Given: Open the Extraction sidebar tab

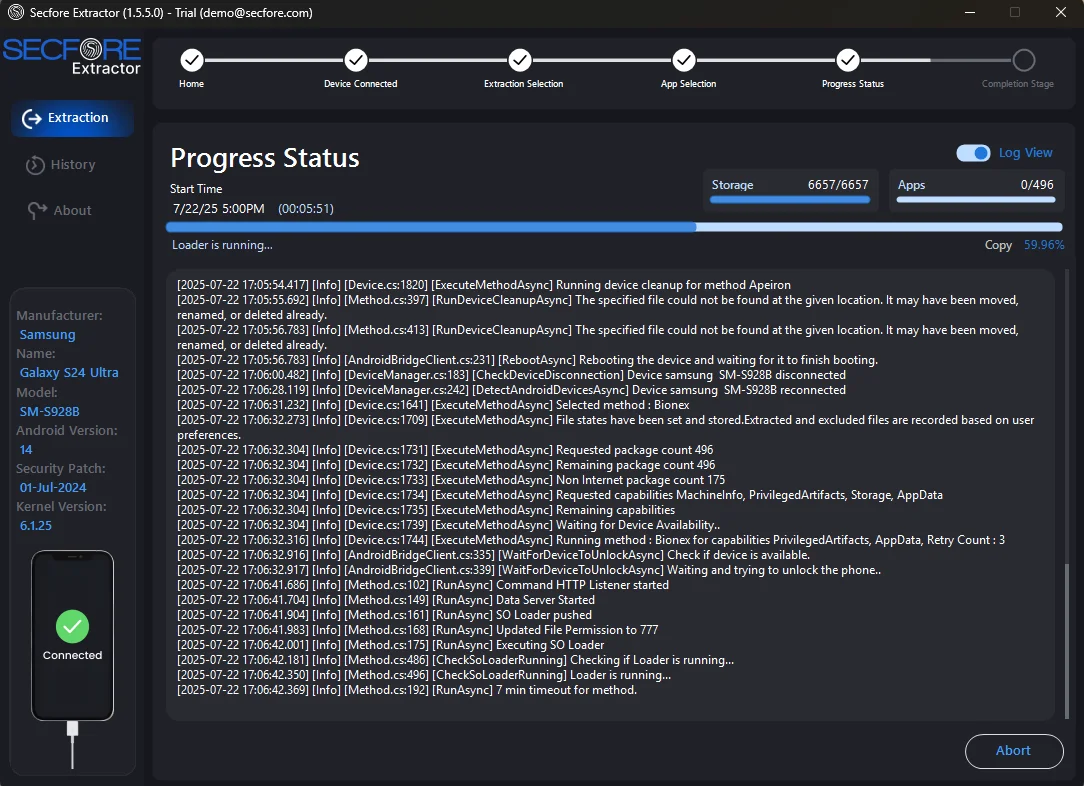Looking at the screenshot, I should pyautogui.click(x=72, y=118).
